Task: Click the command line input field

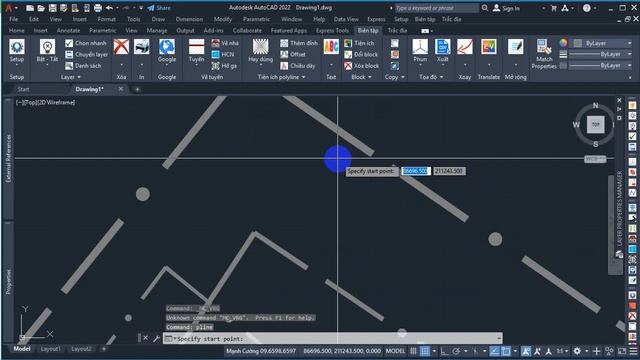Action: coord(333,339)
